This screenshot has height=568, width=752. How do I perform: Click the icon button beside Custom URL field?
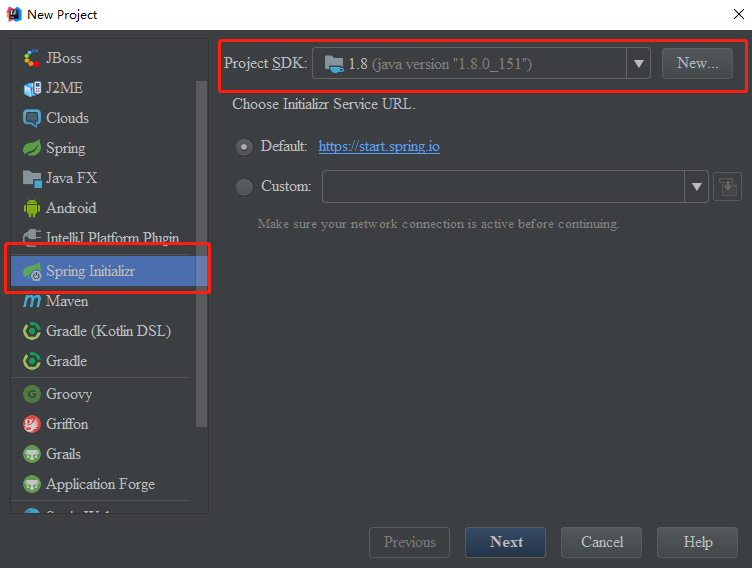[727, 187]
